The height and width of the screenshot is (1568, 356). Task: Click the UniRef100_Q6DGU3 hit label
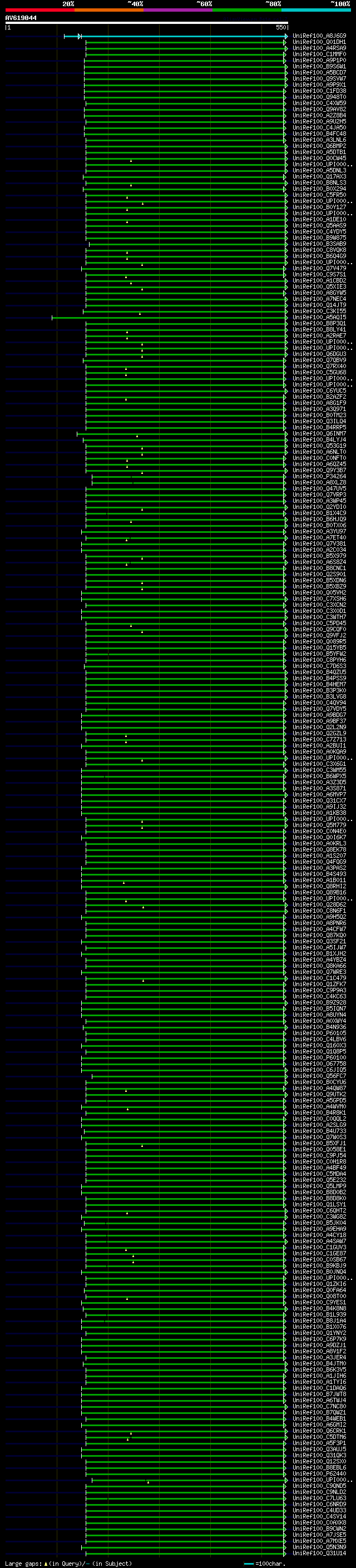319,354
